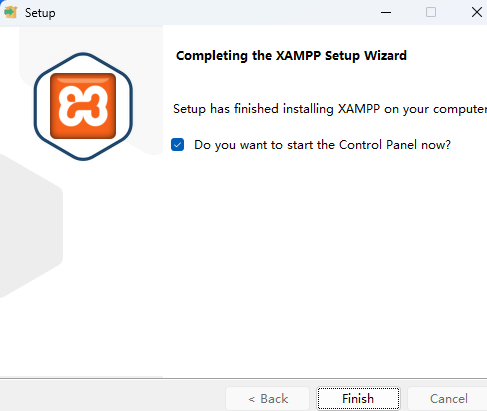Screen dimensions: 487x411
Task: Click the separator line above the buttons
Action: [x=243, y=378]
